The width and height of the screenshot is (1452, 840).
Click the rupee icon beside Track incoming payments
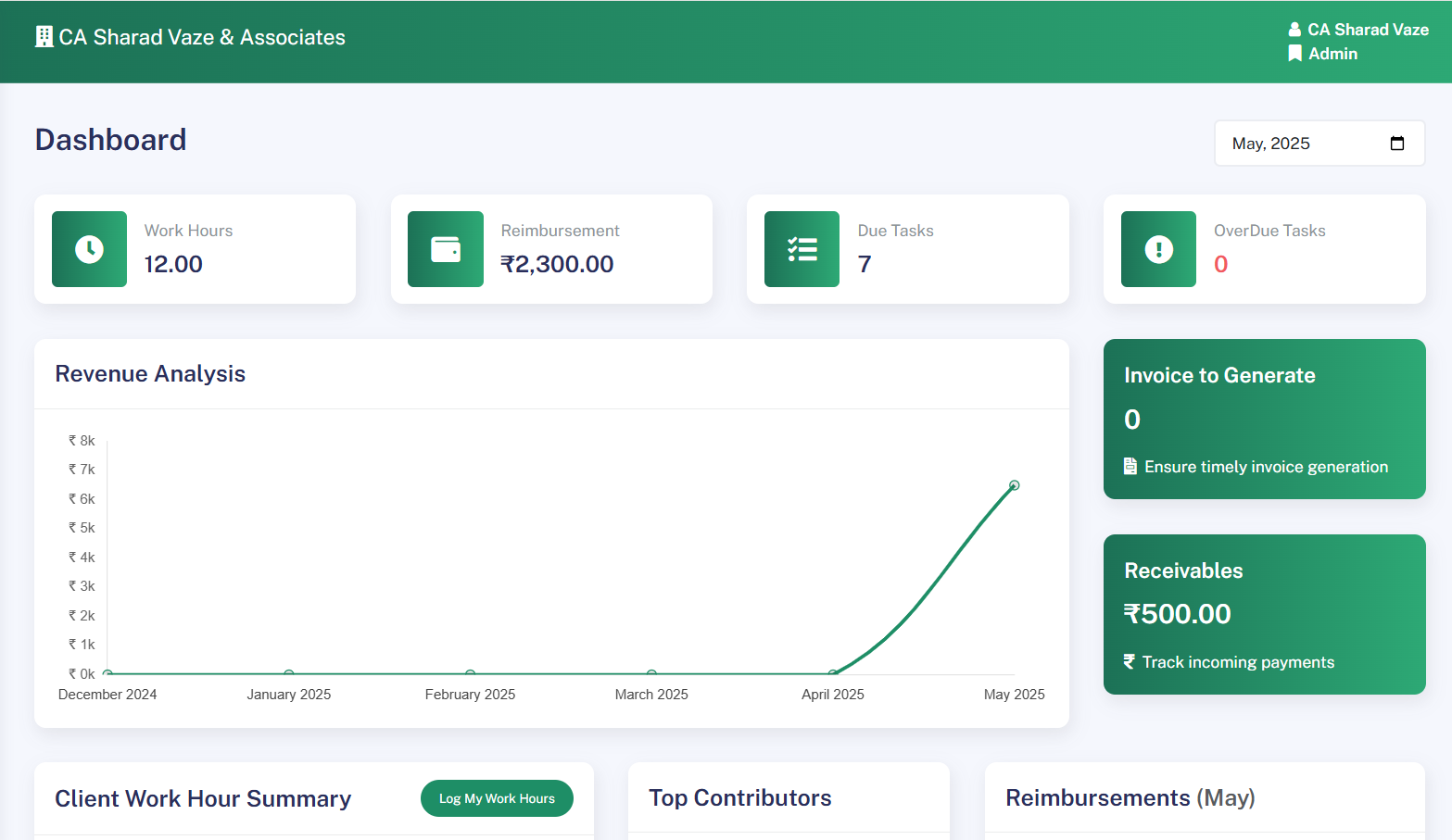[1130, 661]
